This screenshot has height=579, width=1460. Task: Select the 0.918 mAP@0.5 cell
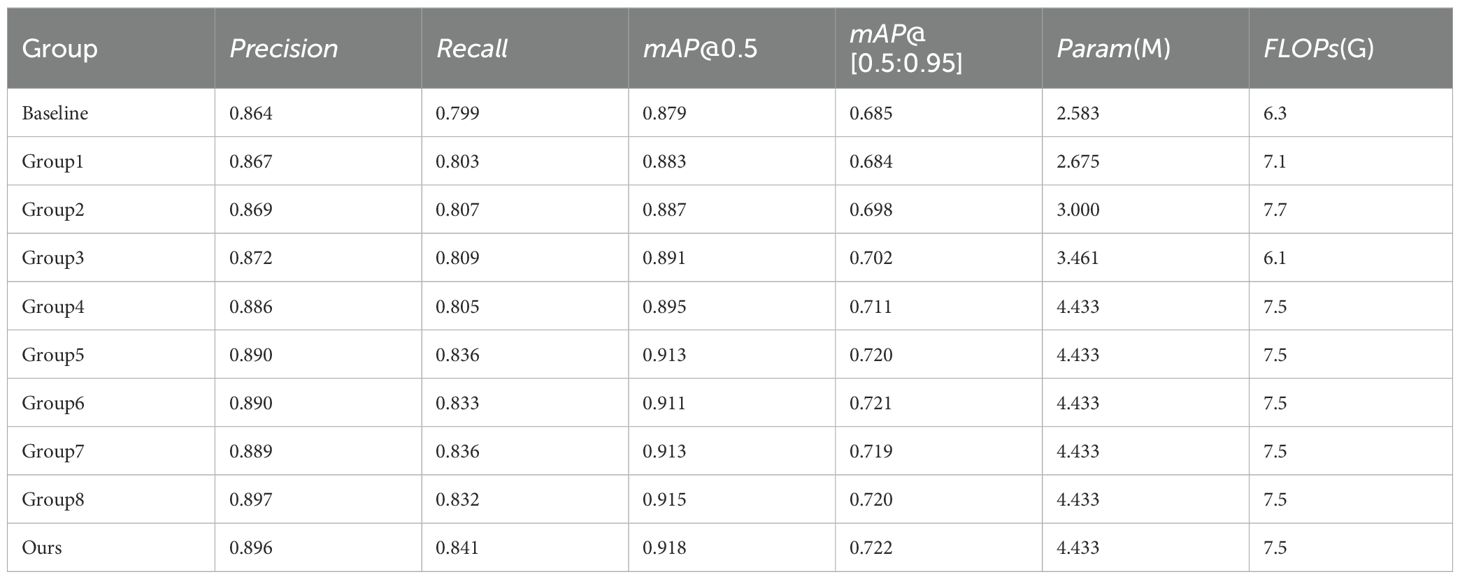click(664, 548)
